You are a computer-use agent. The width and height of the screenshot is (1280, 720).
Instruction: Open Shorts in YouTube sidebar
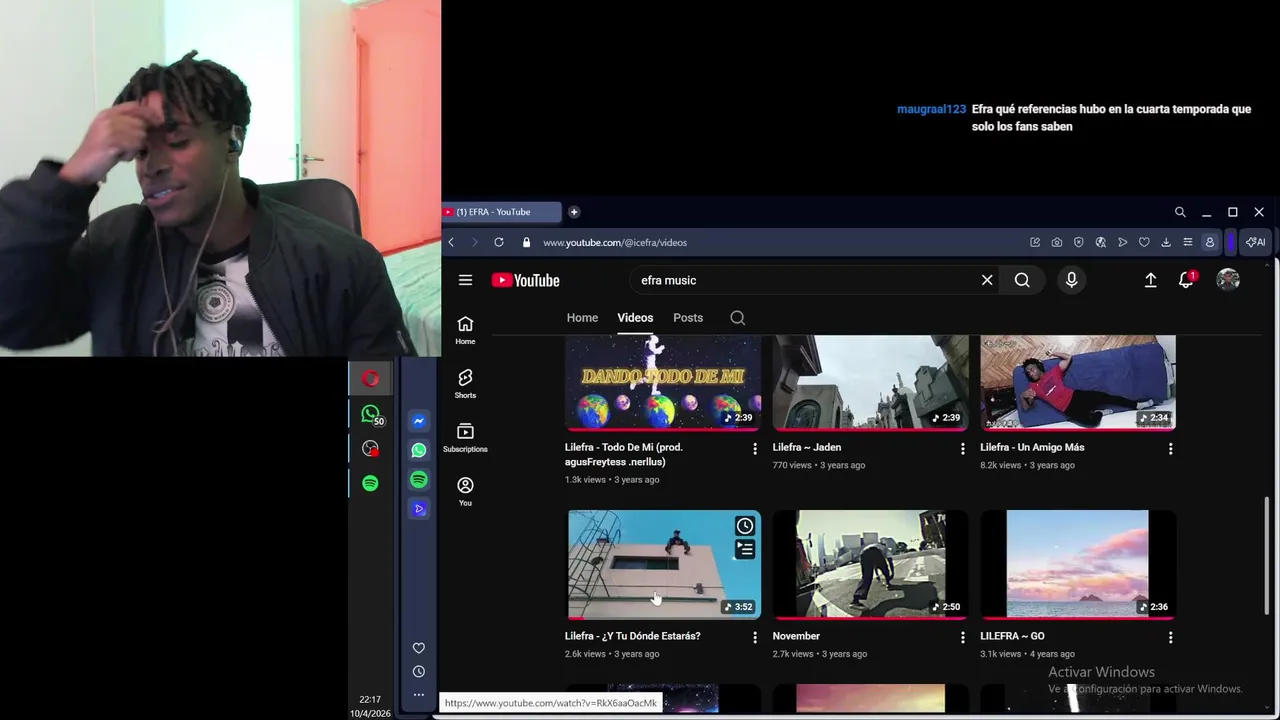coord(465,384)
